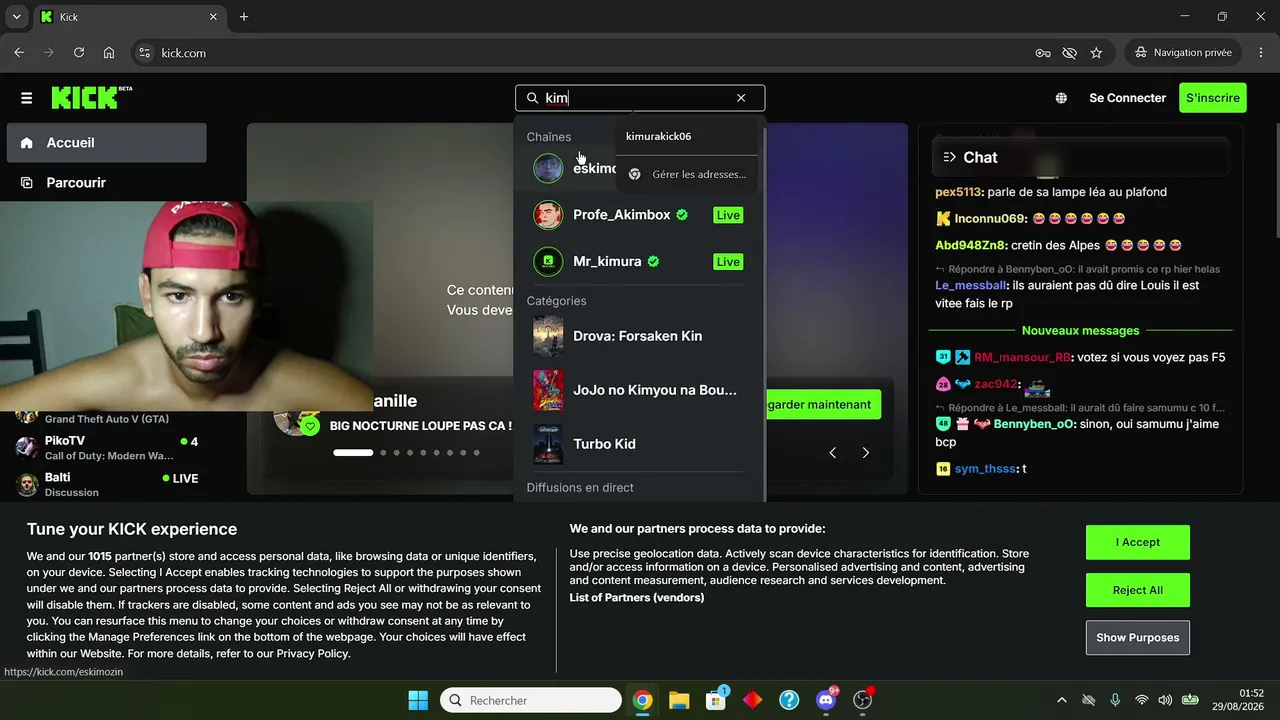
Task: Click I Accept on cookie banner
Action: [x=1138, y=542]
